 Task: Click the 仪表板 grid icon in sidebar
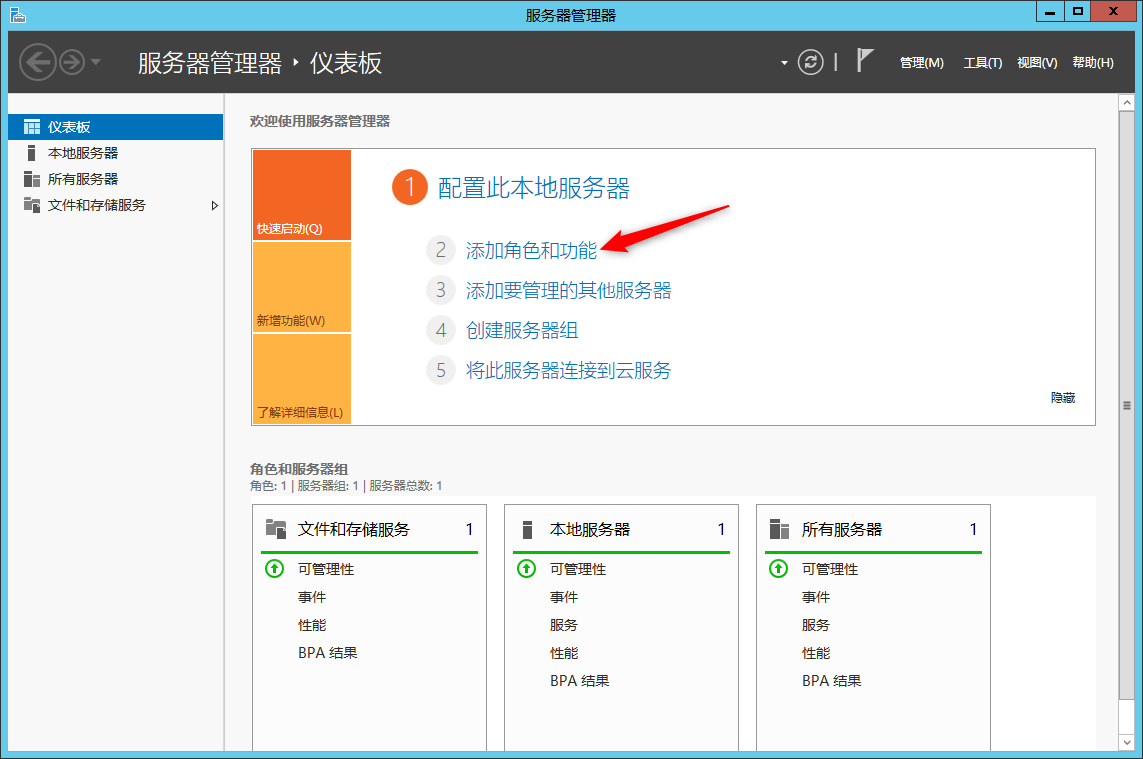click(x=31, y=127)
